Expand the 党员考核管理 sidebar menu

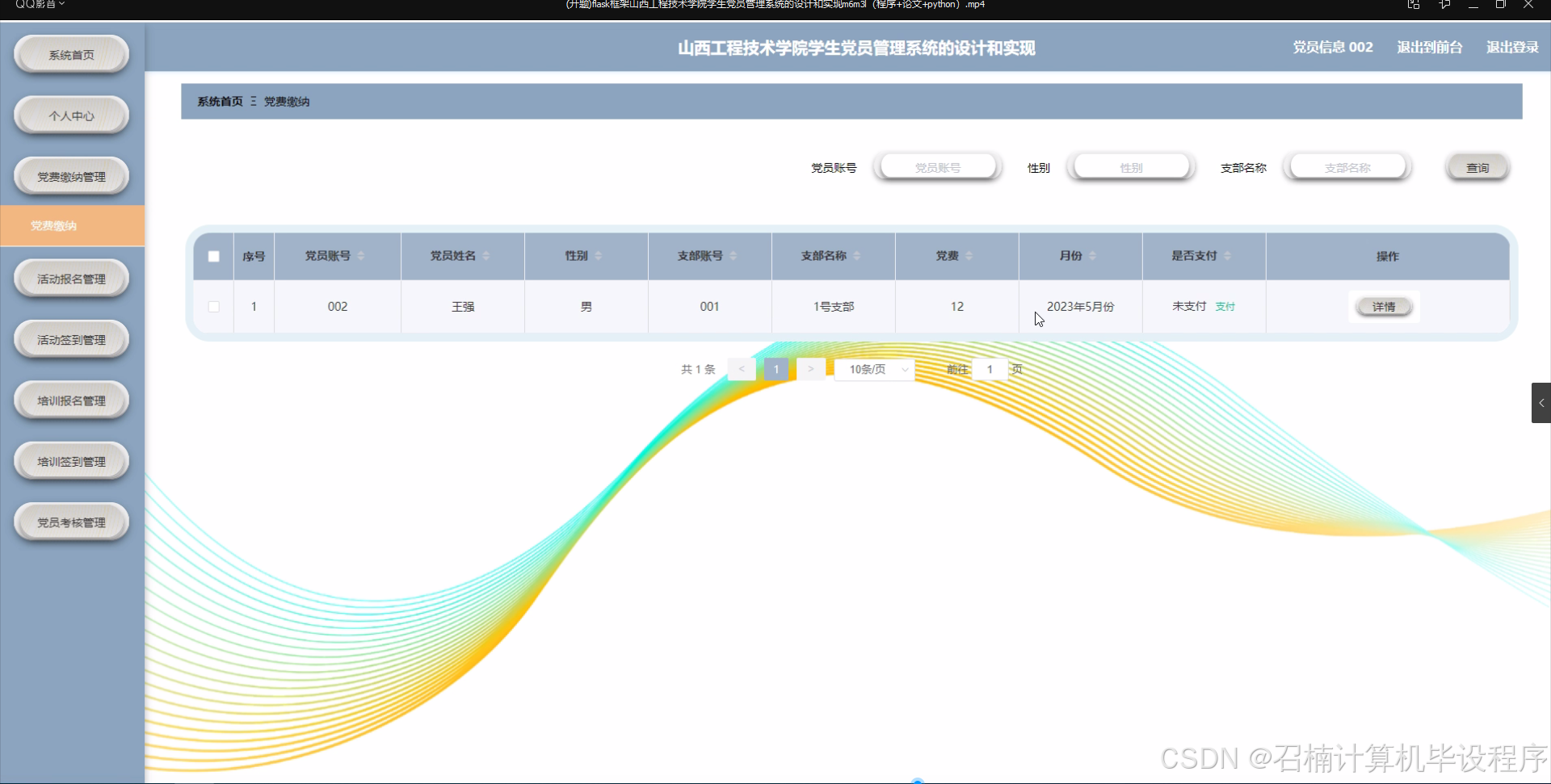(71, 522)
